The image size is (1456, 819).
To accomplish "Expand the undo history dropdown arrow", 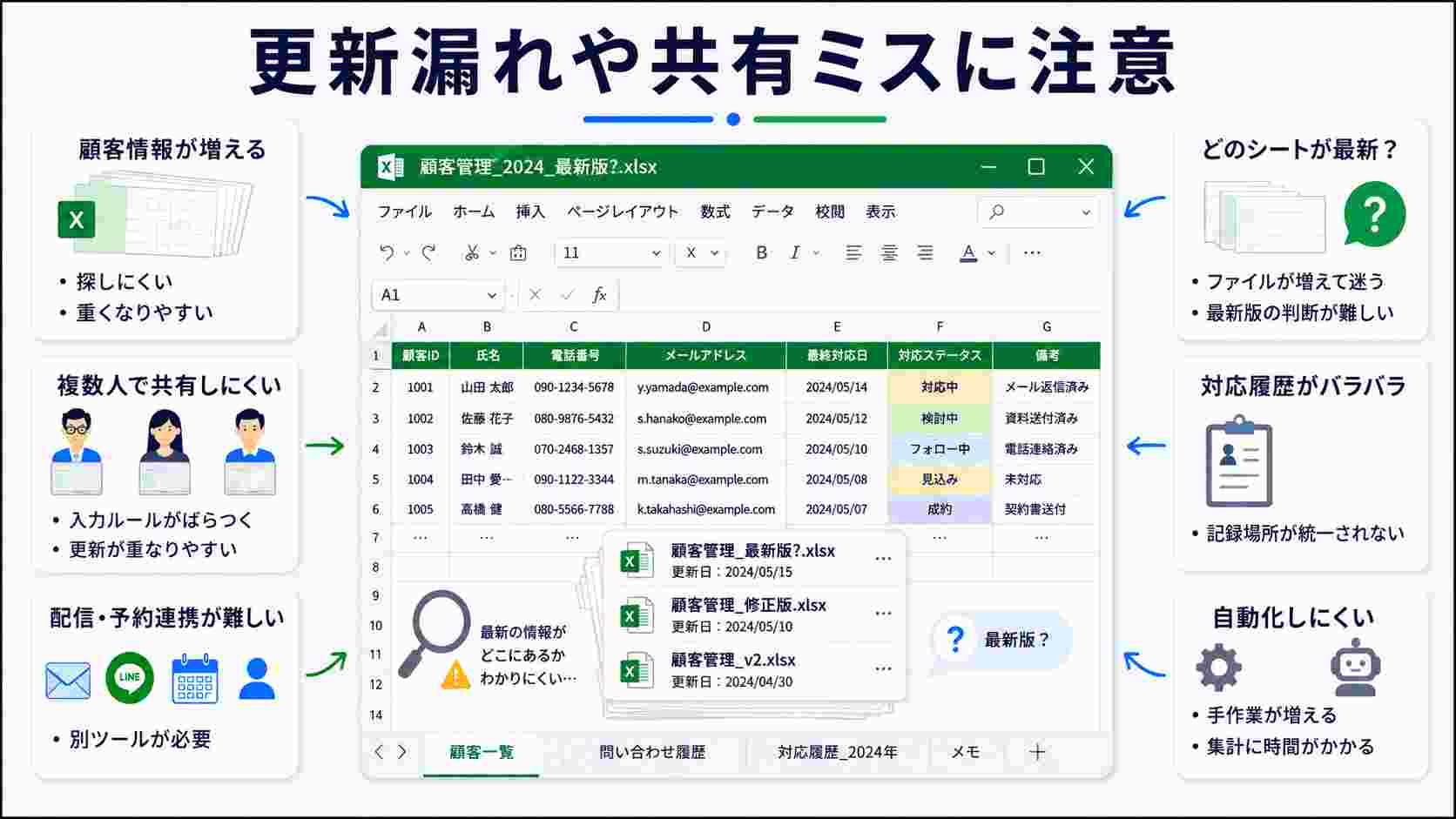I will pyautogui.click(x=407, y=253).
